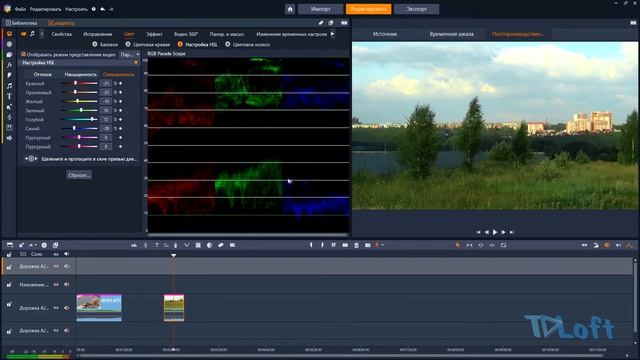640x360 pixels.
Task: Toggle storyboard view icon at timeline left
Action: click(x=10, y=245)
